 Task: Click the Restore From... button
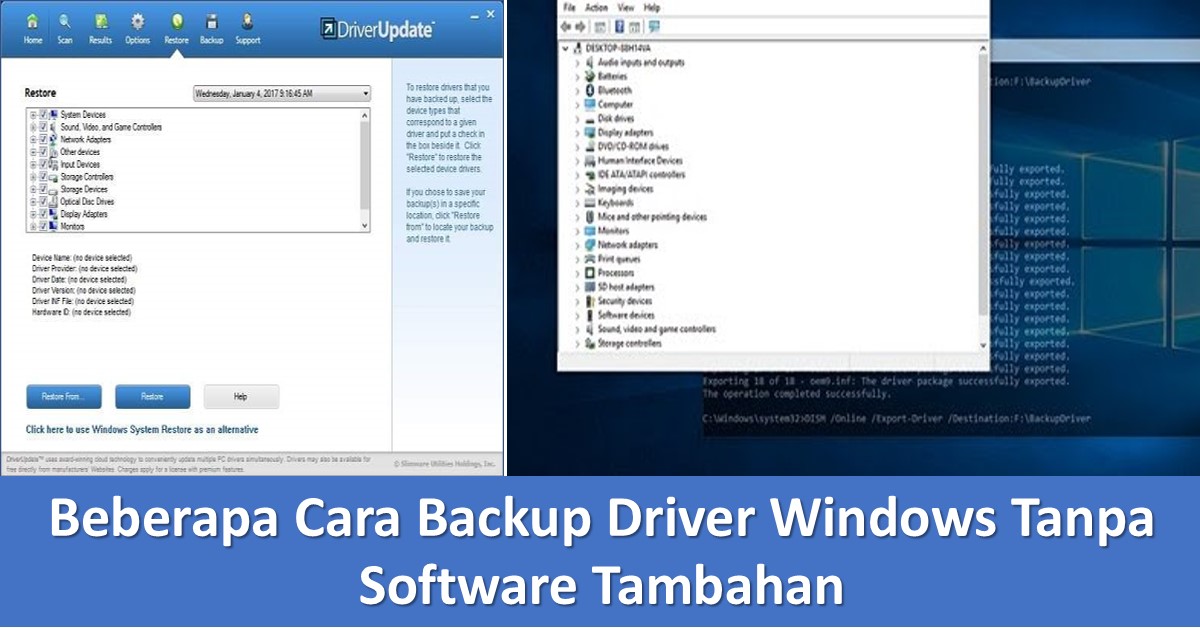[63, 397]
